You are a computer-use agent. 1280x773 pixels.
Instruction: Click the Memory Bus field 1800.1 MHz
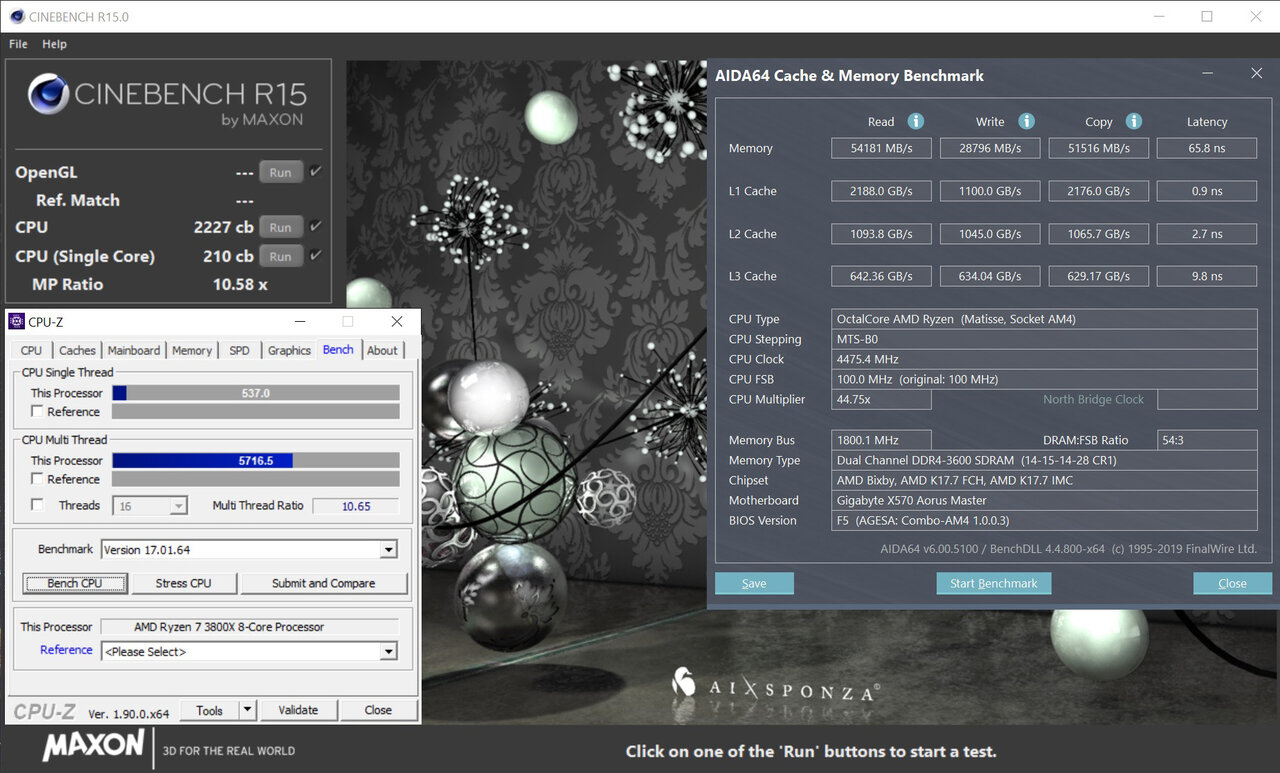[881, 440]
